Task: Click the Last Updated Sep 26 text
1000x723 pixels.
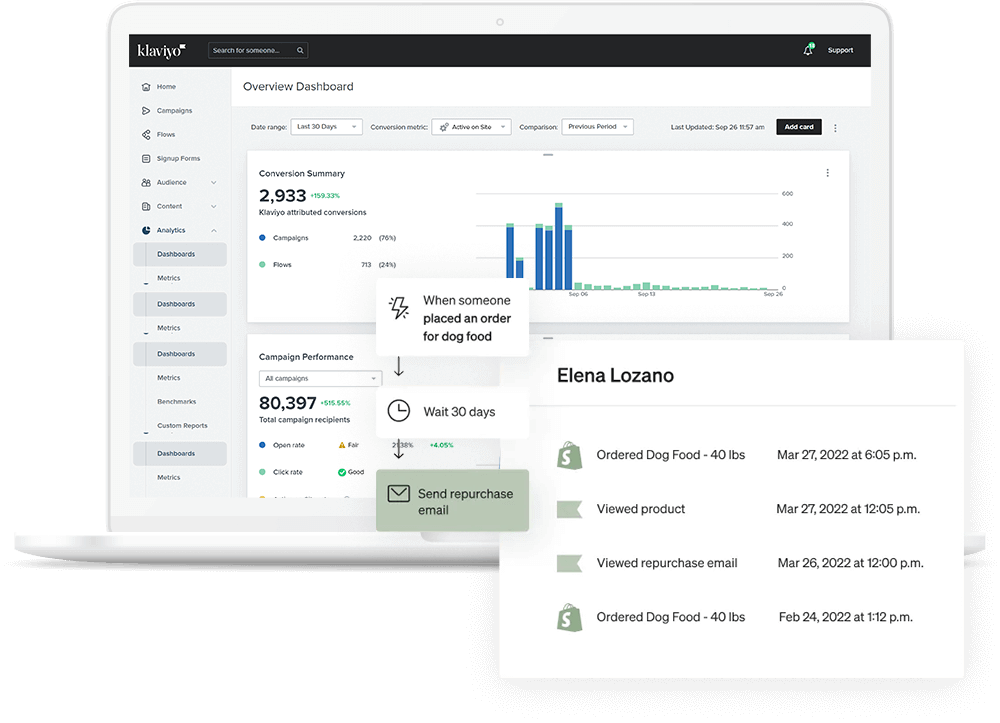Action: click(717, 128)
